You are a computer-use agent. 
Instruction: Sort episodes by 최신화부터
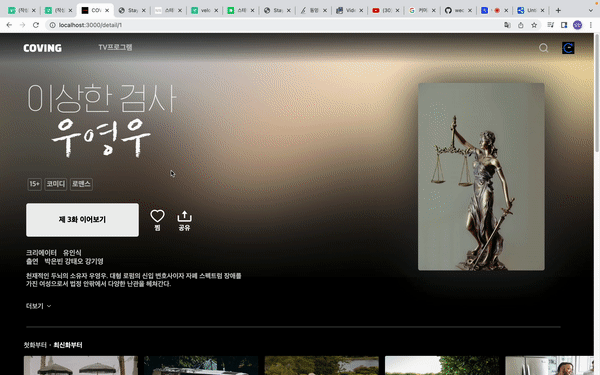(x=68, y=345)
